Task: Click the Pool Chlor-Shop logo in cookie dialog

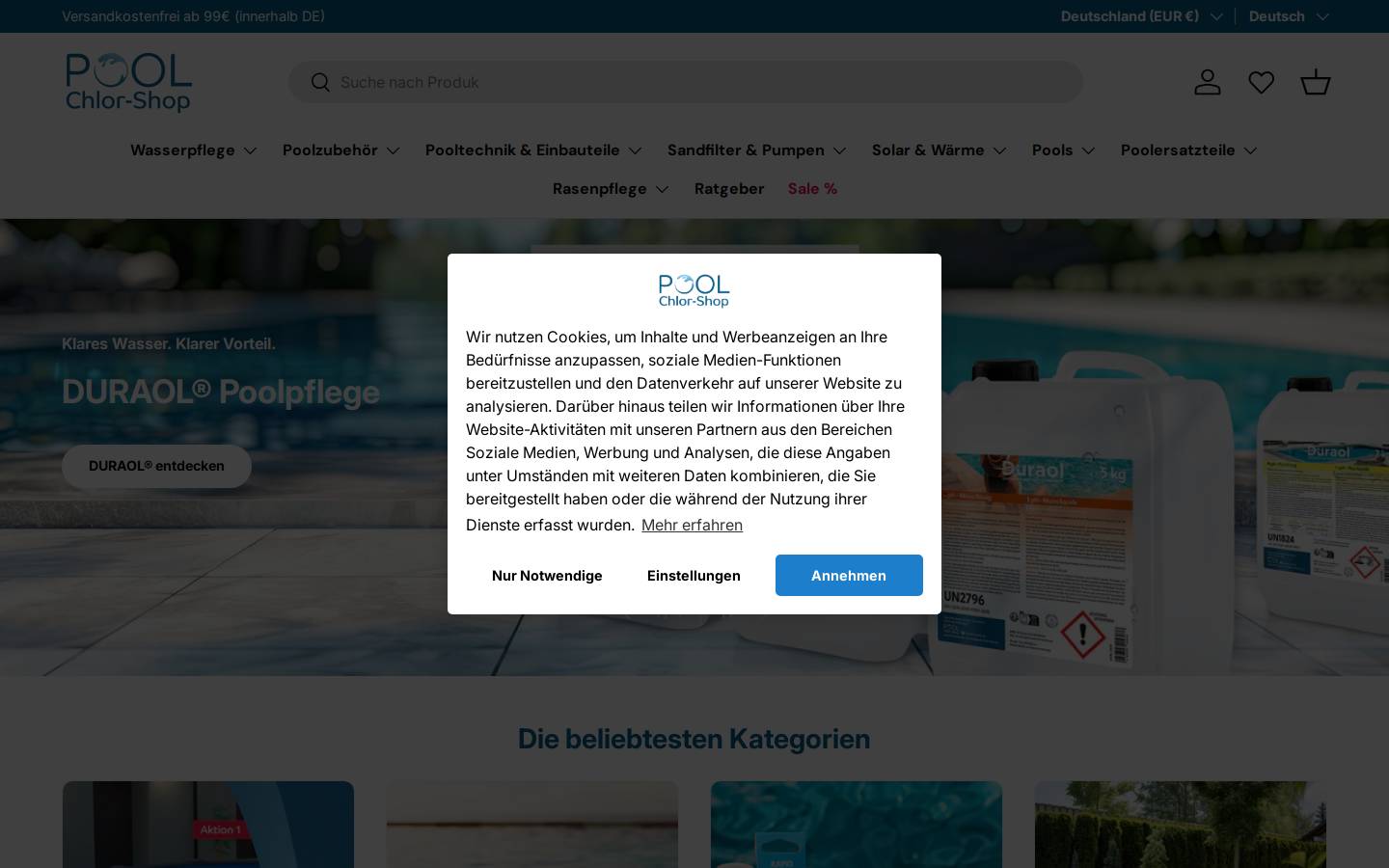Action: coord(694,290)
